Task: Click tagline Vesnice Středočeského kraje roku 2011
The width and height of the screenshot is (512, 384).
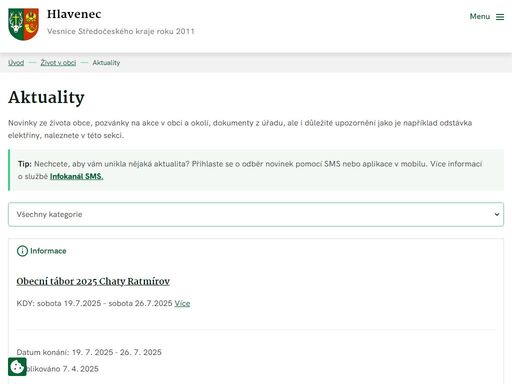Action: tap(121, 31)
